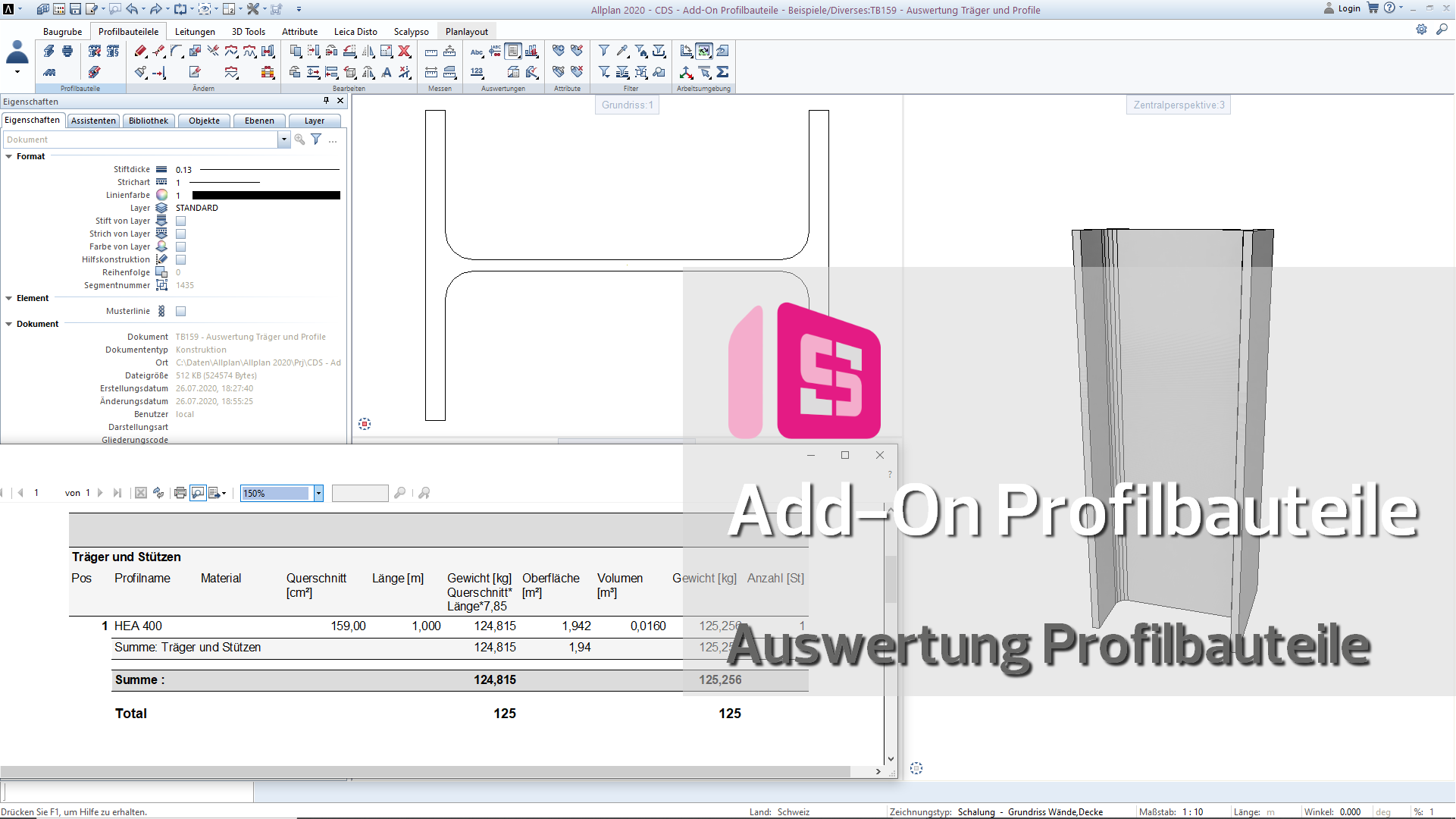1456x819 pixels.
Task: Pin the Eigenschaften panel
Action: (327, 101)
